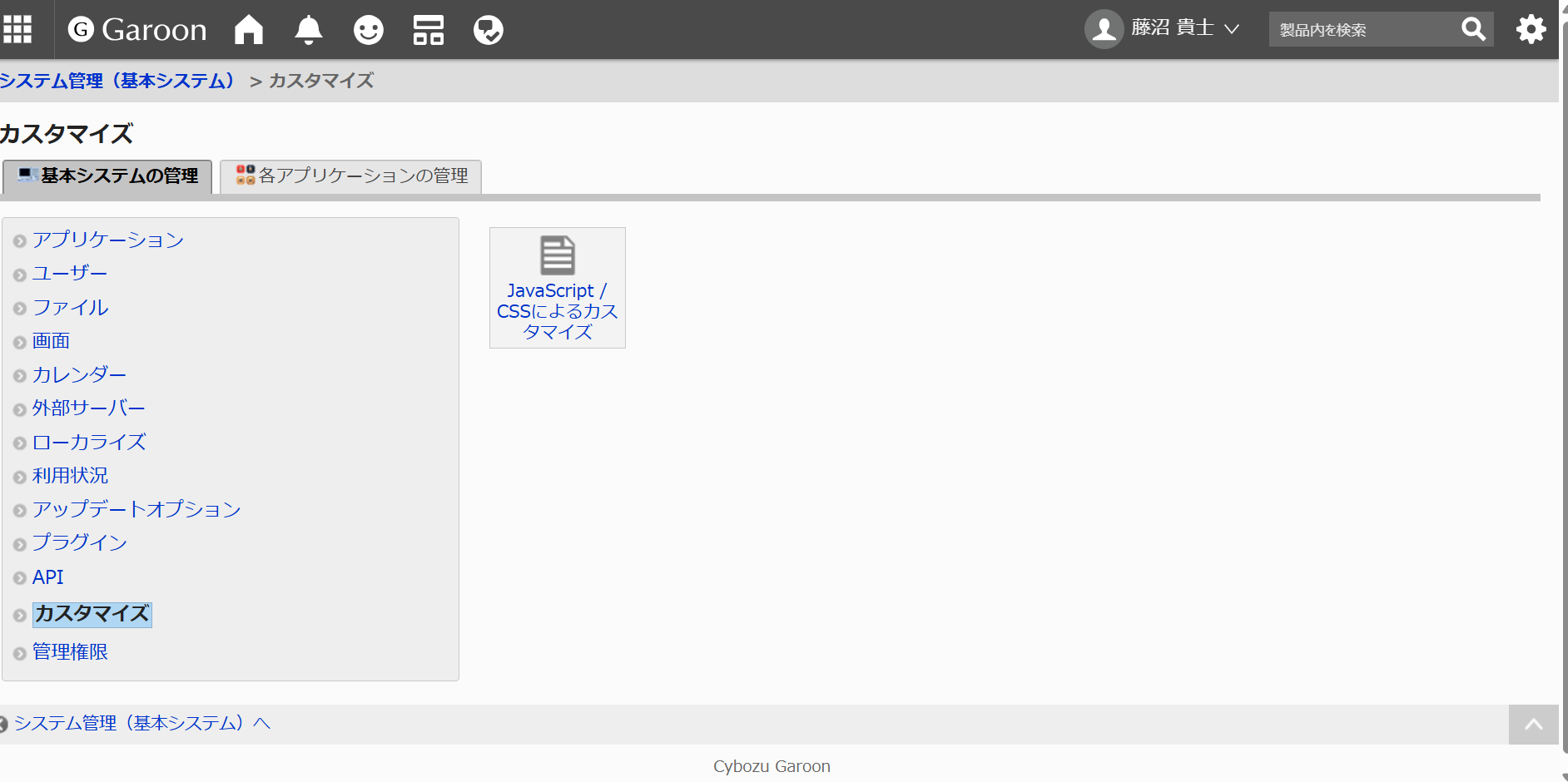Click the arrow bullet beside ユーザー
The width and height of the screenshot is (1568, 782).
pos(20,275)
